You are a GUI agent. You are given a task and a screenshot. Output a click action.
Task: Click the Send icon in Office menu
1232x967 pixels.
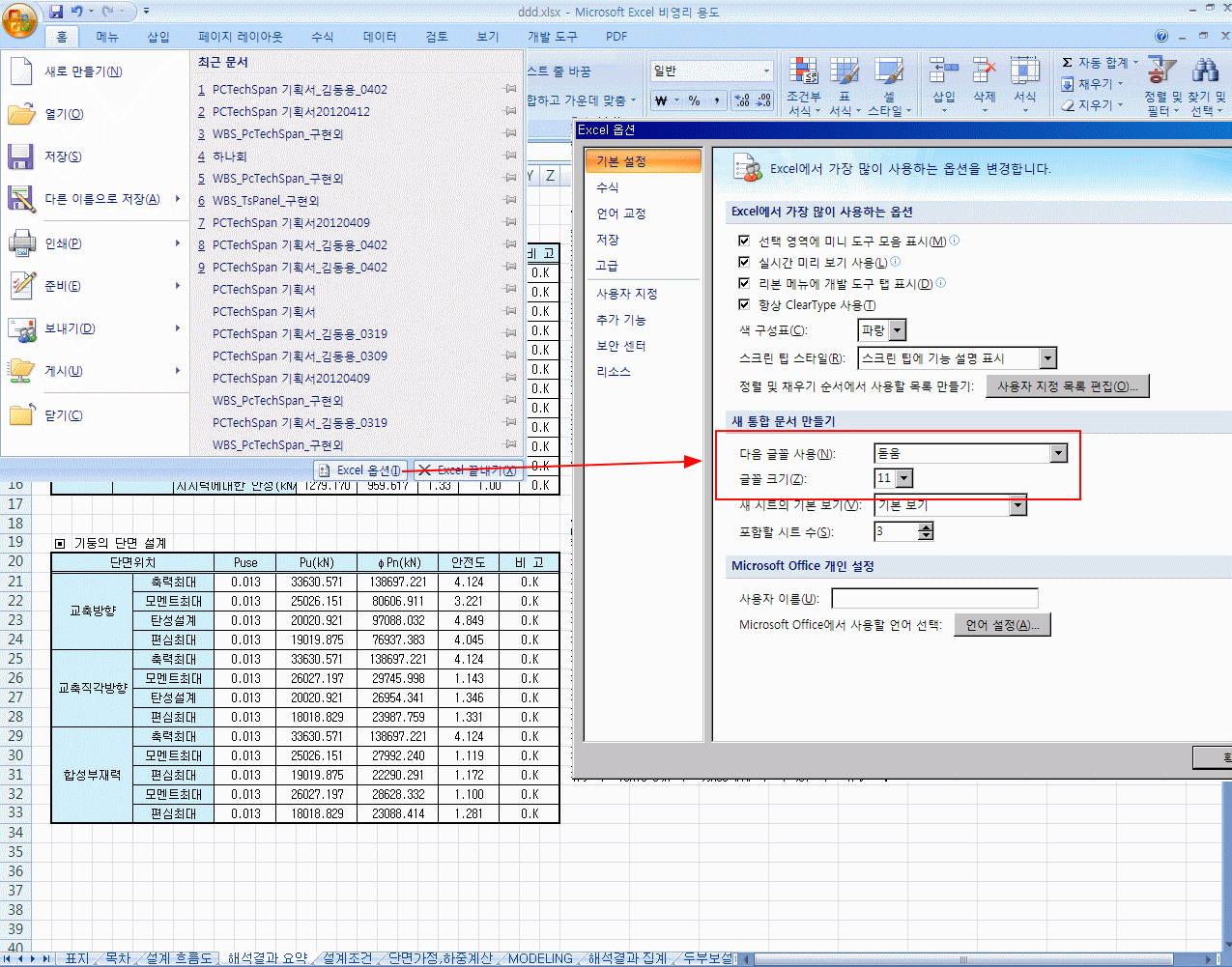click(21, 328)
